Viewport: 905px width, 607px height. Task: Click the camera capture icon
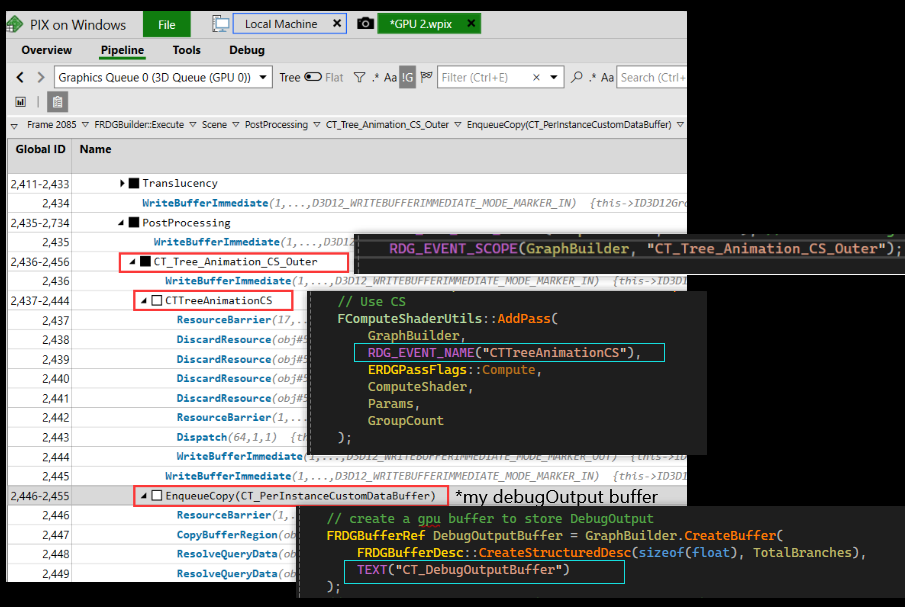[x=365, y=24]
